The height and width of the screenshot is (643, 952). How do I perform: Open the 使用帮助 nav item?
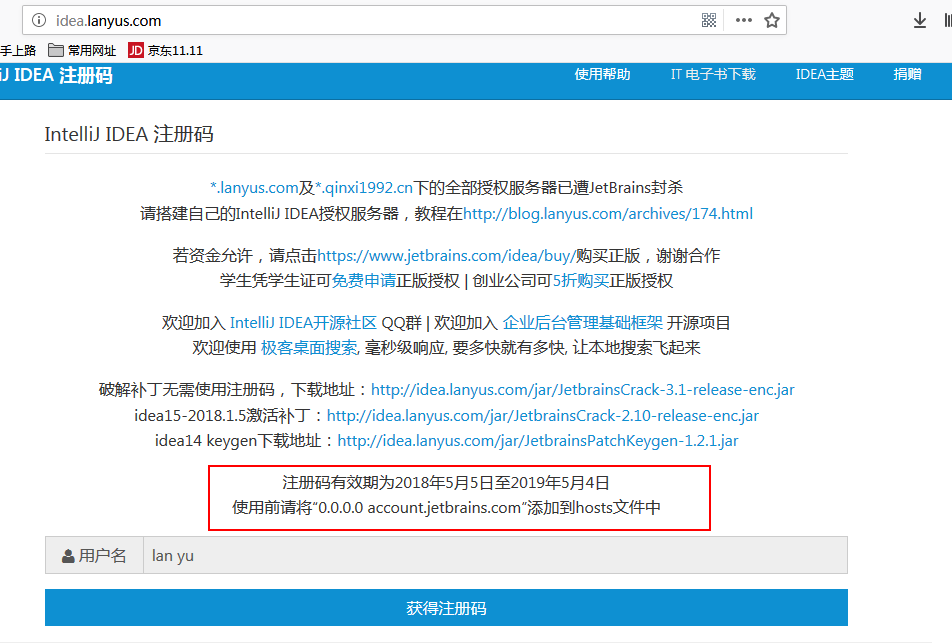pos(602,75)
